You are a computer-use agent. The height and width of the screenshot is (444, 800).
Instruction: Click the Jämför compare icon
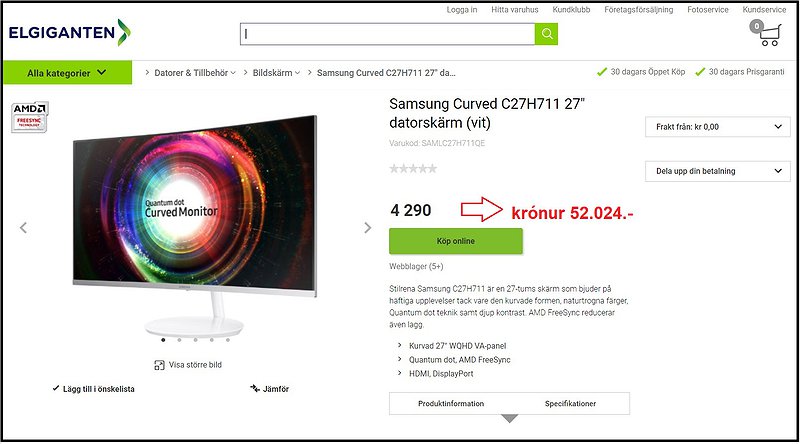255,388
